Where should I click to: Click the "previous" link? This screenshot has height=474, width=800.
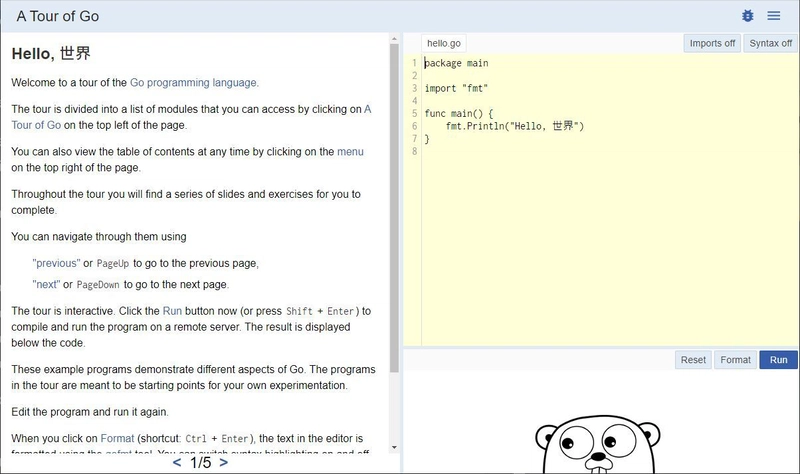pos(56,263)
